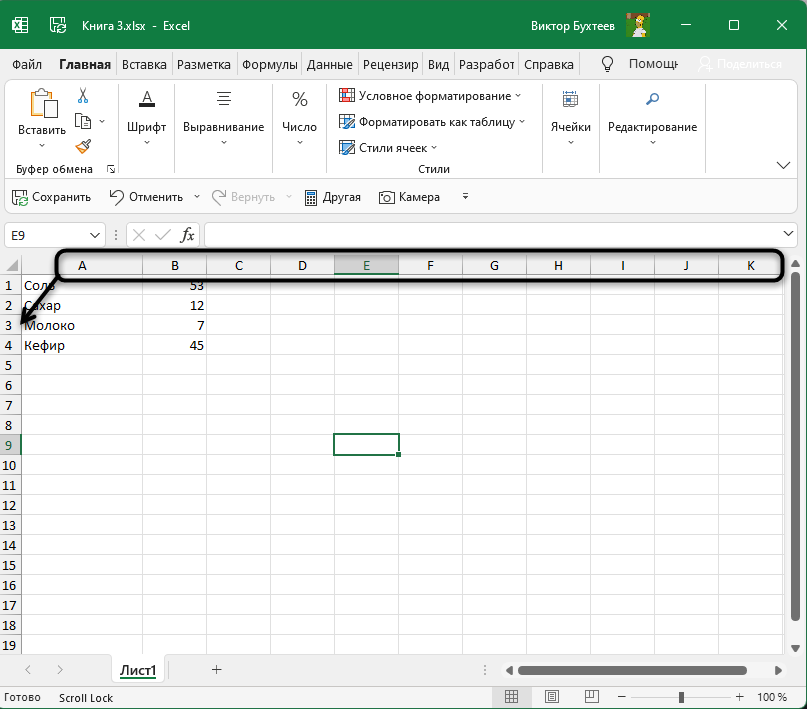Collapse the ribbon with chevron
This screenshot has width=807, height=709.
(x=783, y=165)
